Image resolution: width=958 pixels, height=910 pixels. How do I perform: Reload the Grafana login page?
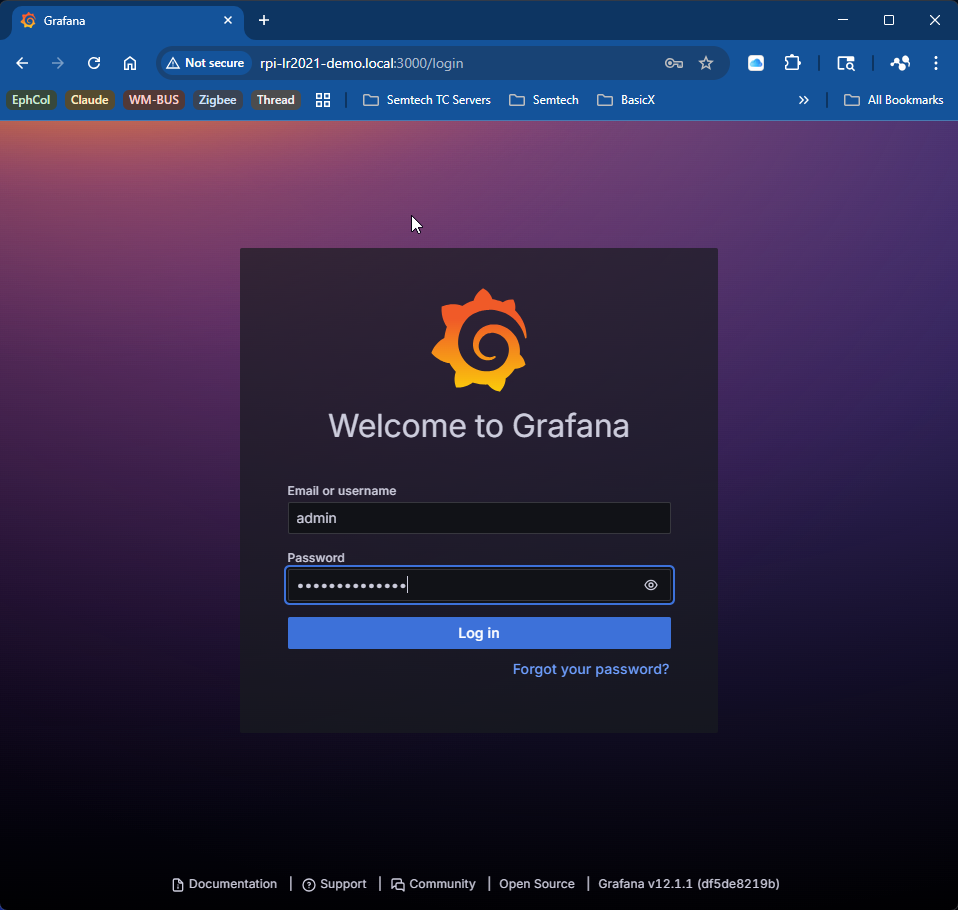(x=93, y=63)
